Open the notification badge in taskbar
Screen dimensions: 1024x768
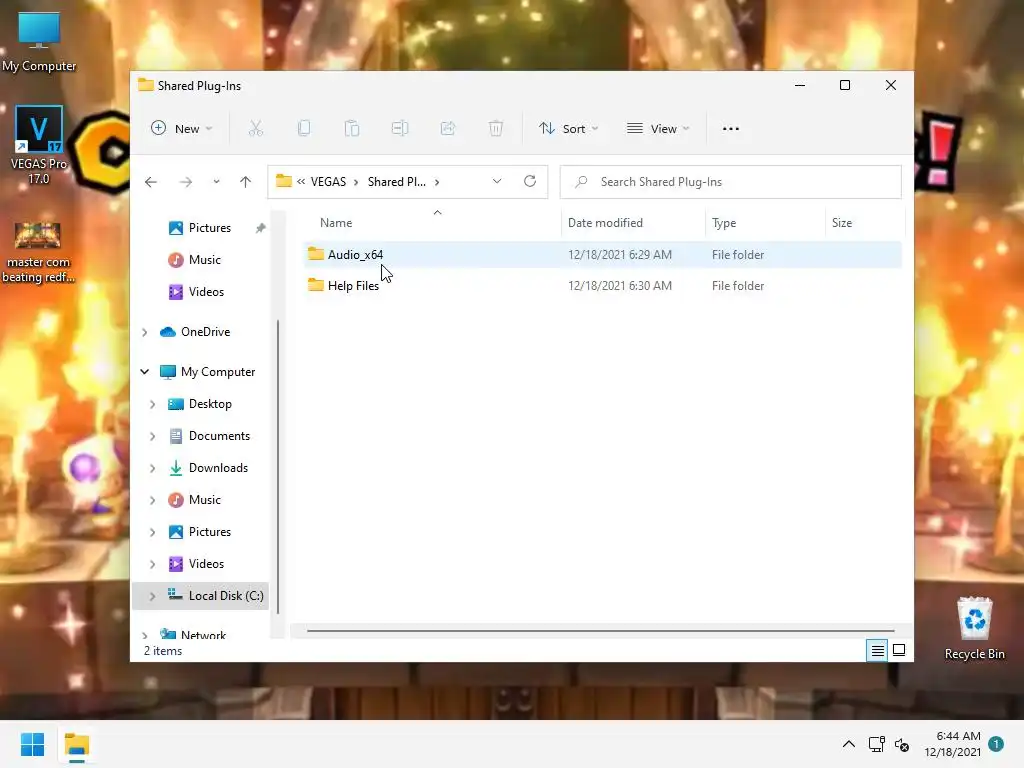996,743
